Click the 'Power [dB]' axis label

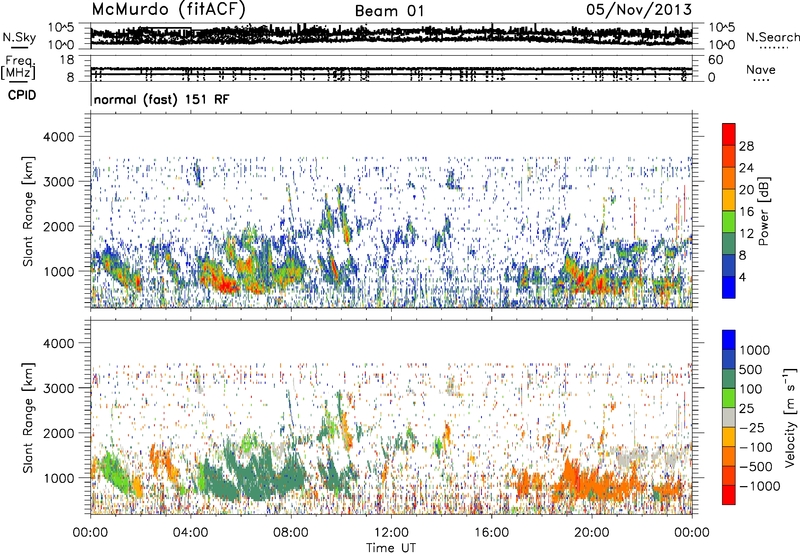763,211
